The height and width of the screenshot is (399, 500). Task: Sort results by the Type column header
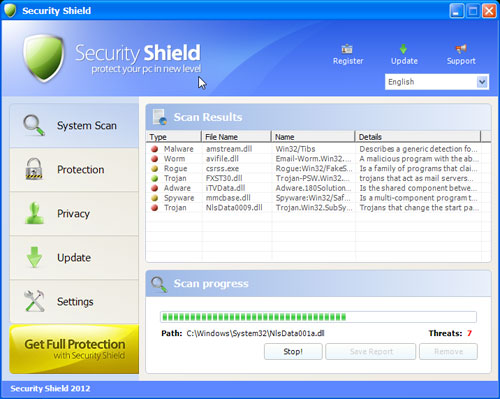[173, 137]
